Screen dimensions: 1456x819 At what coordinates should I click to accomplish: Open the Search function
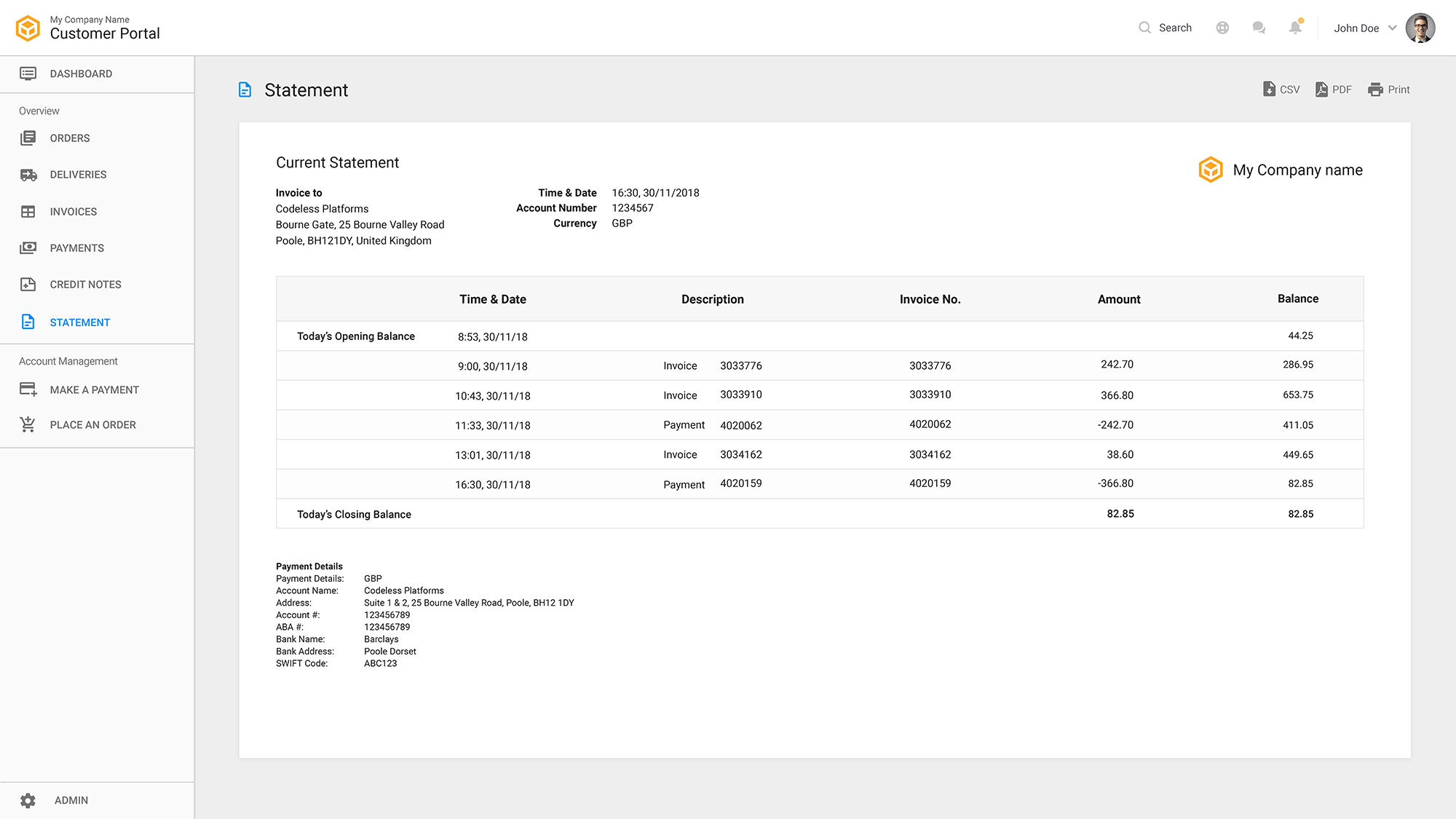pyautogui.click(x=1165, y=27)
